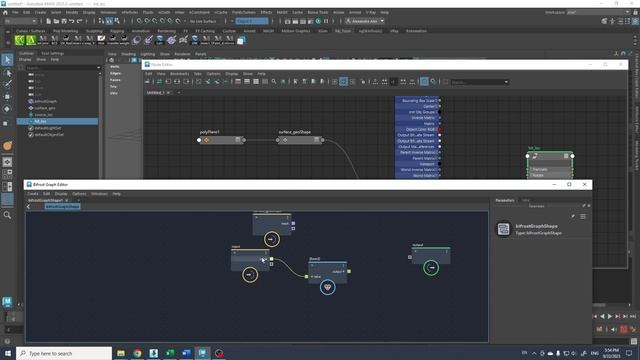This screenshot has height=360, width=640.
Task: Click the orange sphere icon in left toolbox
Action: [7, 146]
